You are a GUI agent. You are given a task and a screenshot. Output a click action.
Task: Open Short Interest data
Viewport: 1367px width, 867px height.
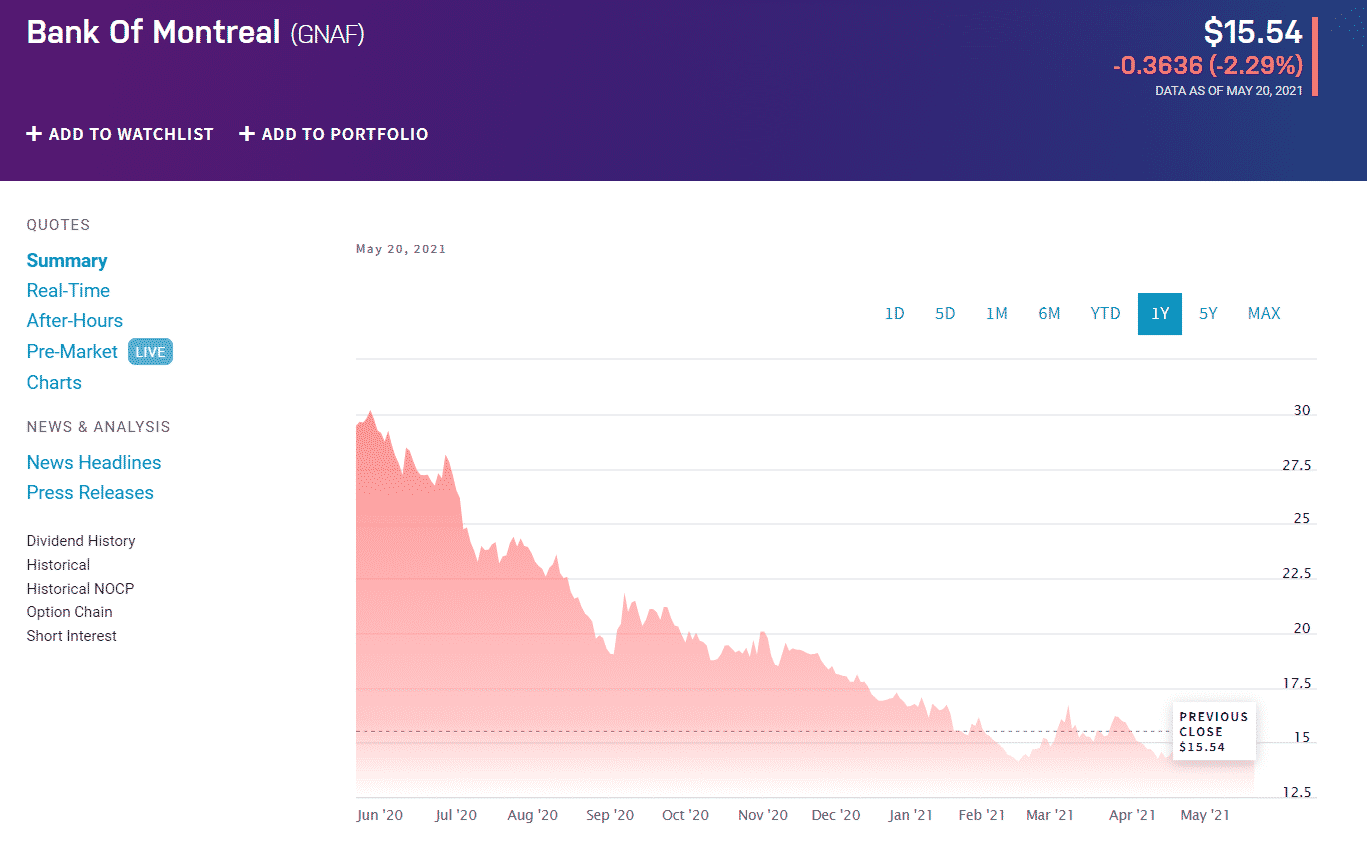pyautogui.click(x=72, y=636)
